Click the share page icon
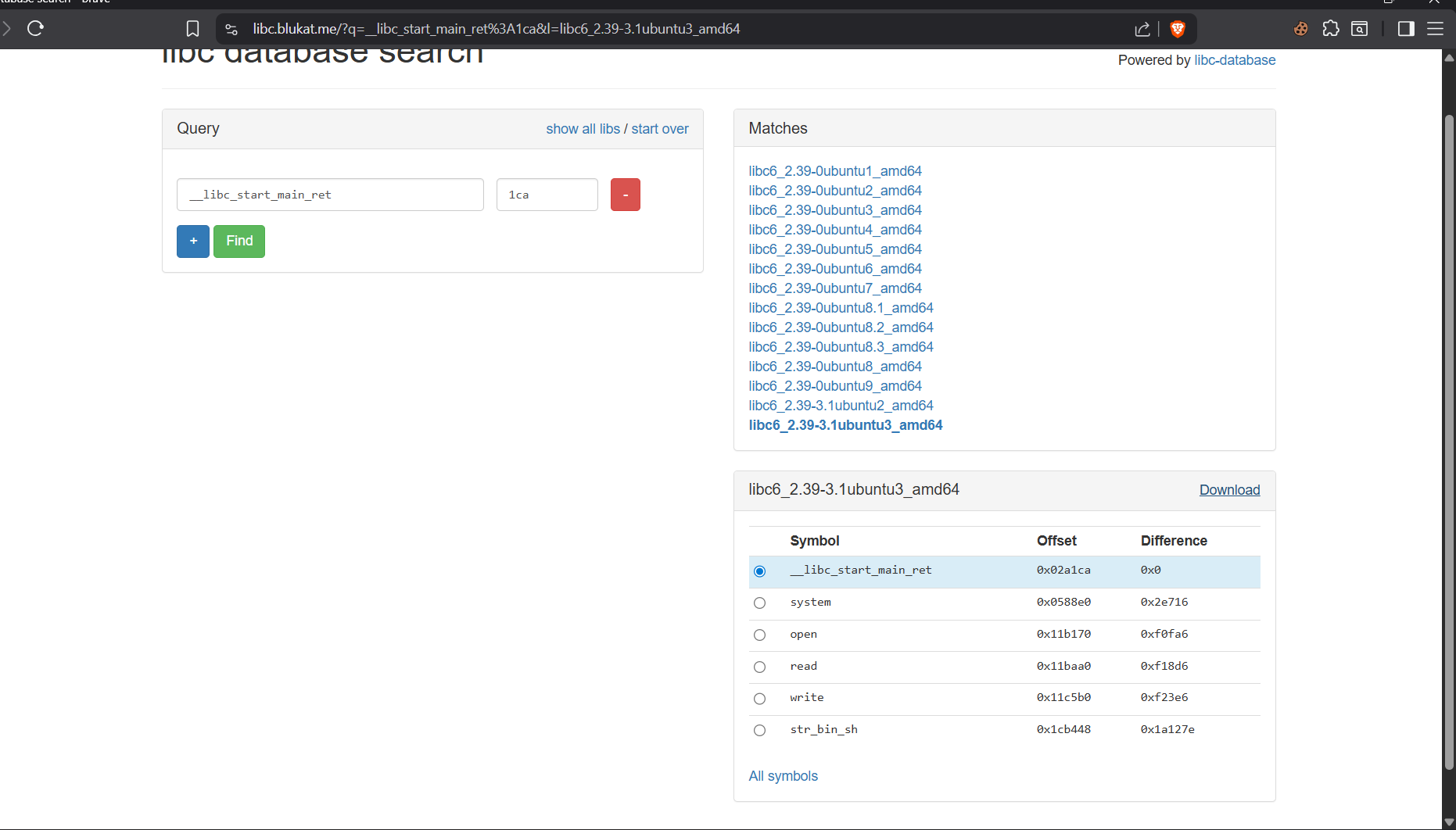Image resolution: width=1456 pixels, height=830 pixels. [x=1142, y=29]
